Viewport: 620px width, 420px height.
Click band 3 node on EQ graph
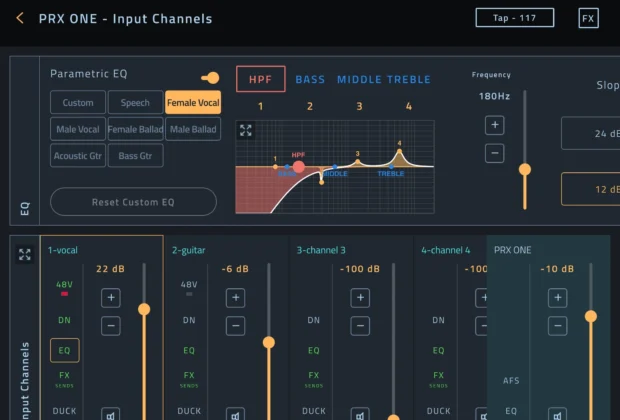tap(357, 161)
